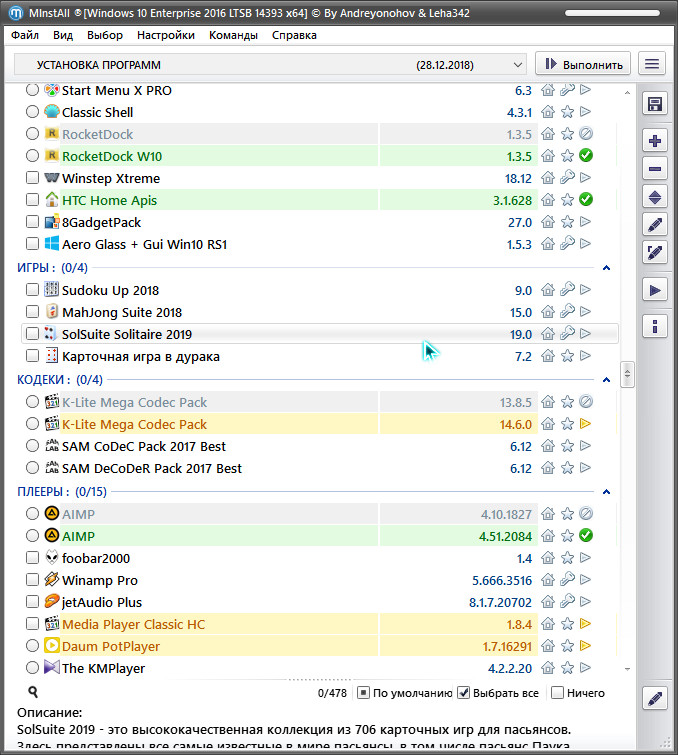Open the 'УСТАНОВКА ПРОГРАММ' dropdown

pos(272,64)
